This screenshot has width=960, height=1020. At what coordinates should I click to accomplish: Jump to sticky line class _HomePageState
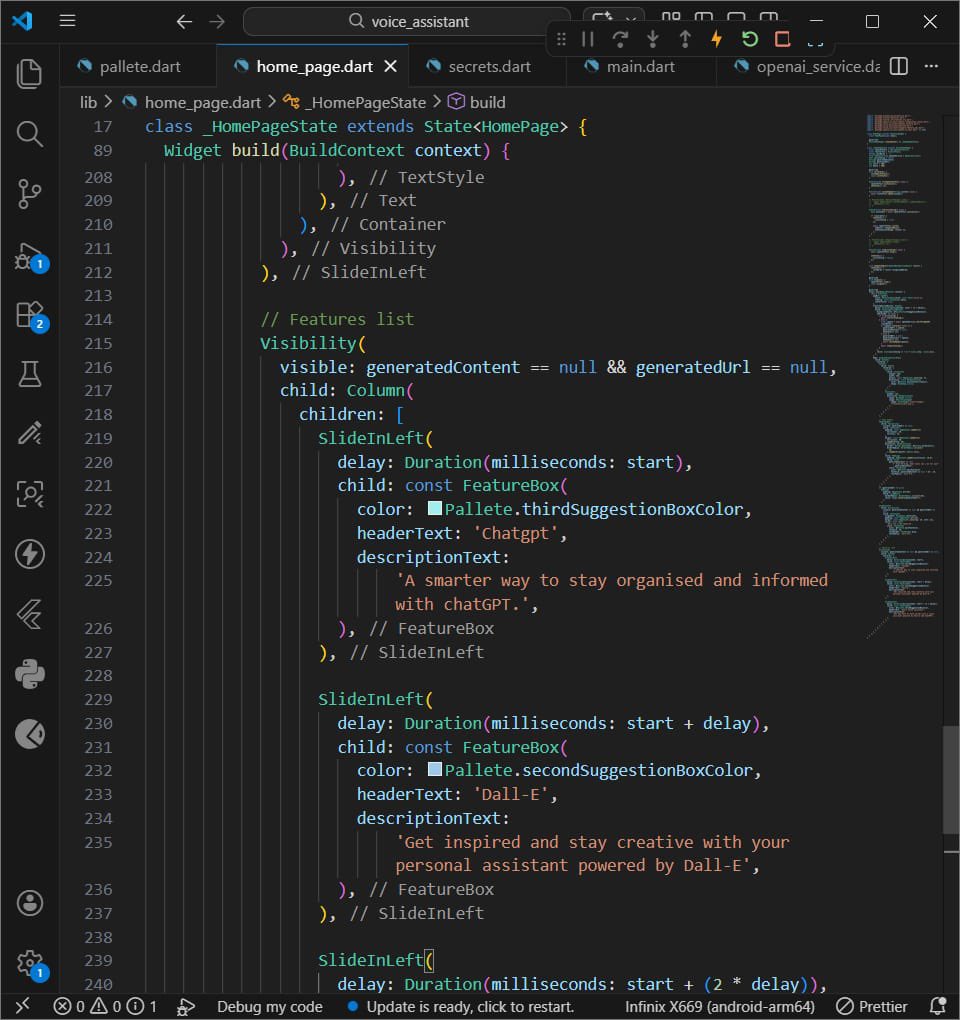(366, 126)
